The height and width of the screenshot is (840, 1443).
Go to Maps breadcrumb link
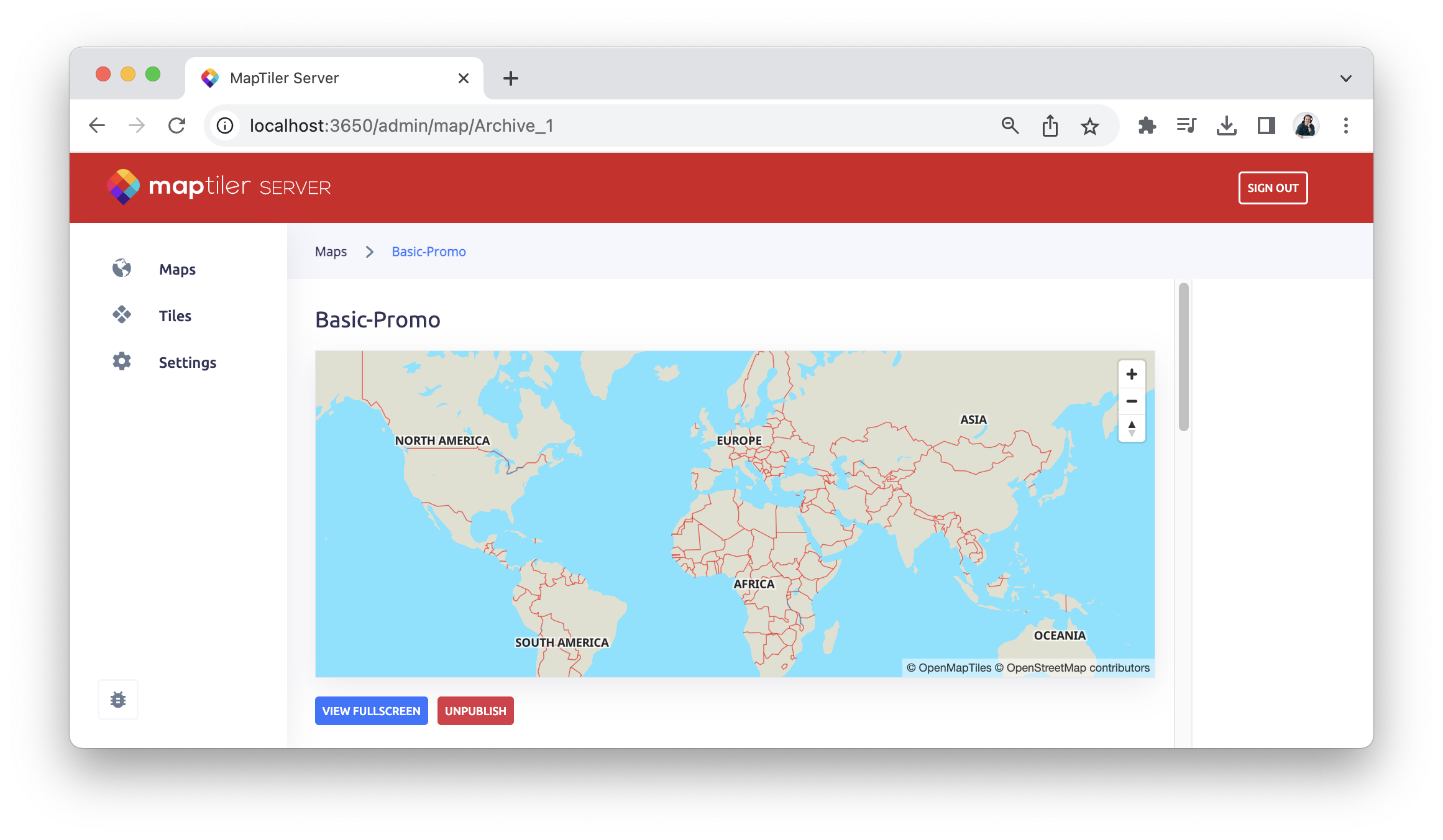[x=331, y=252]
